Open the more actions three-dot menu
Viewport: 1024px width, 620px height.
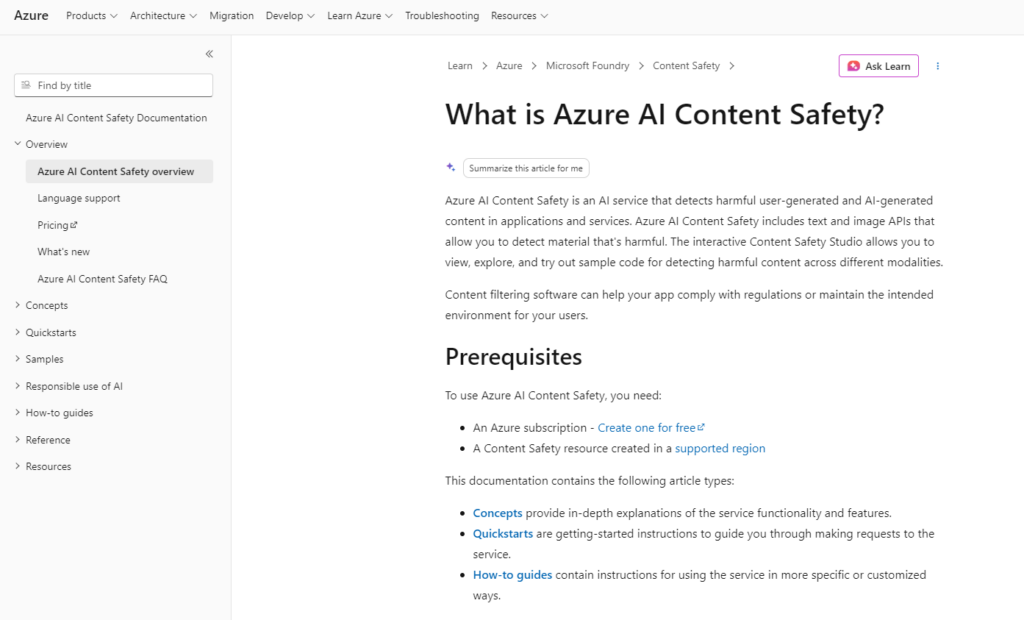[x=938, y=66]
